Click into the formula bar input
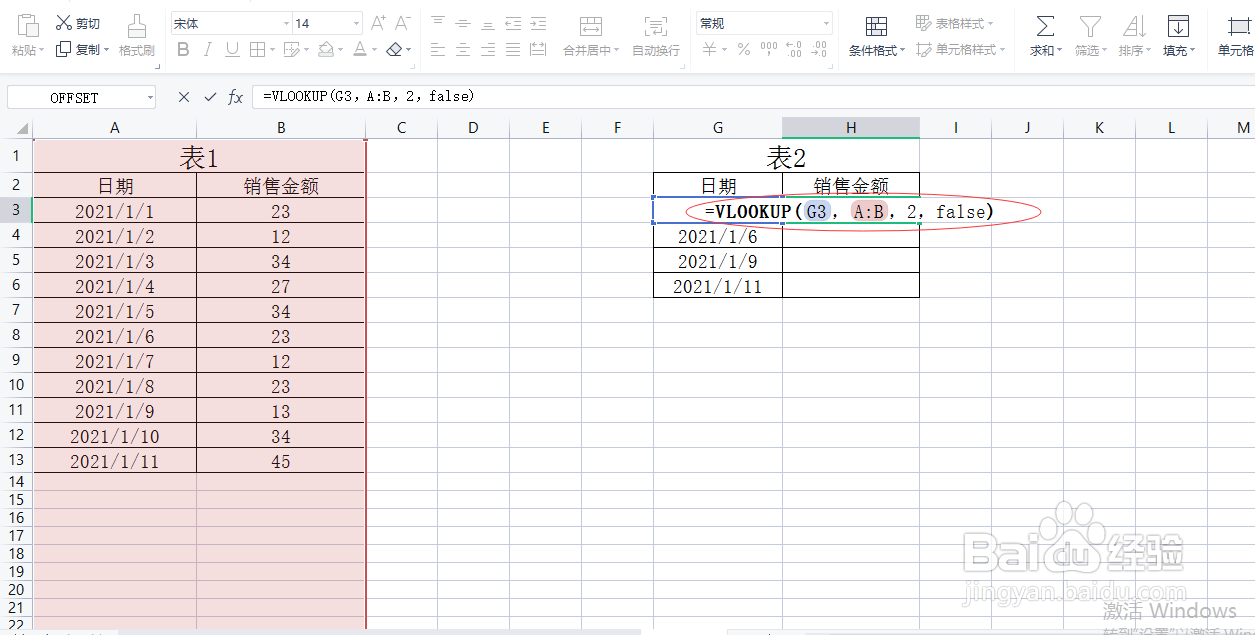This screenshot has height=635, width=1255. 753,97
